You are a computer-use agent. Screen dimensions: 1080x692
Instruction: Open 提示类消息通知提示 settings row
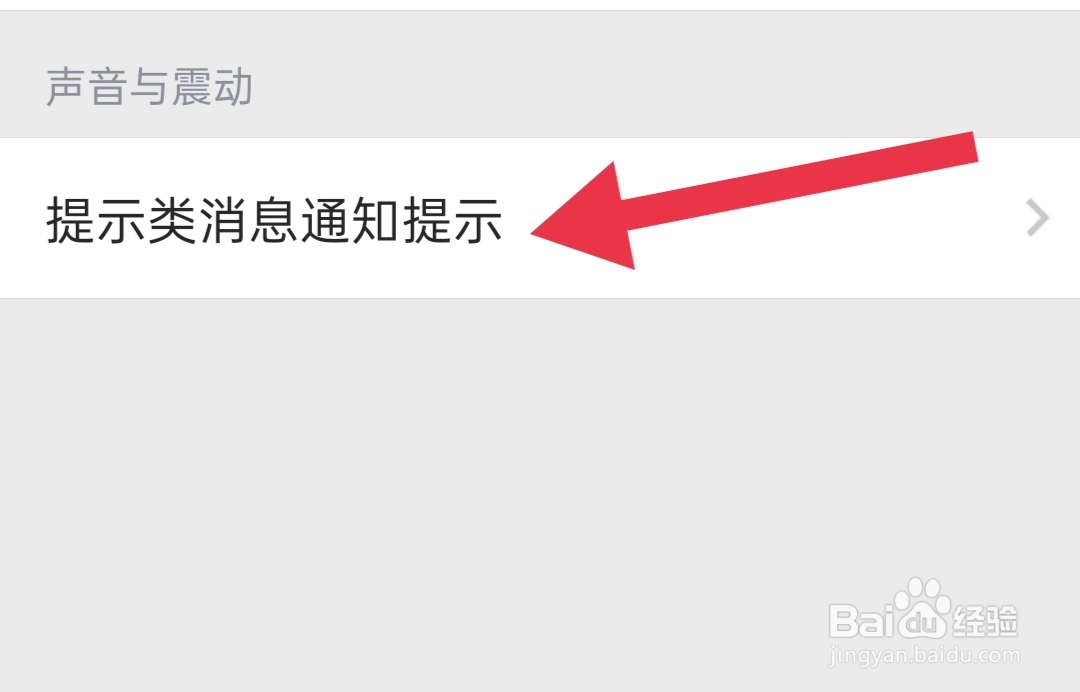tap(540, 218)
